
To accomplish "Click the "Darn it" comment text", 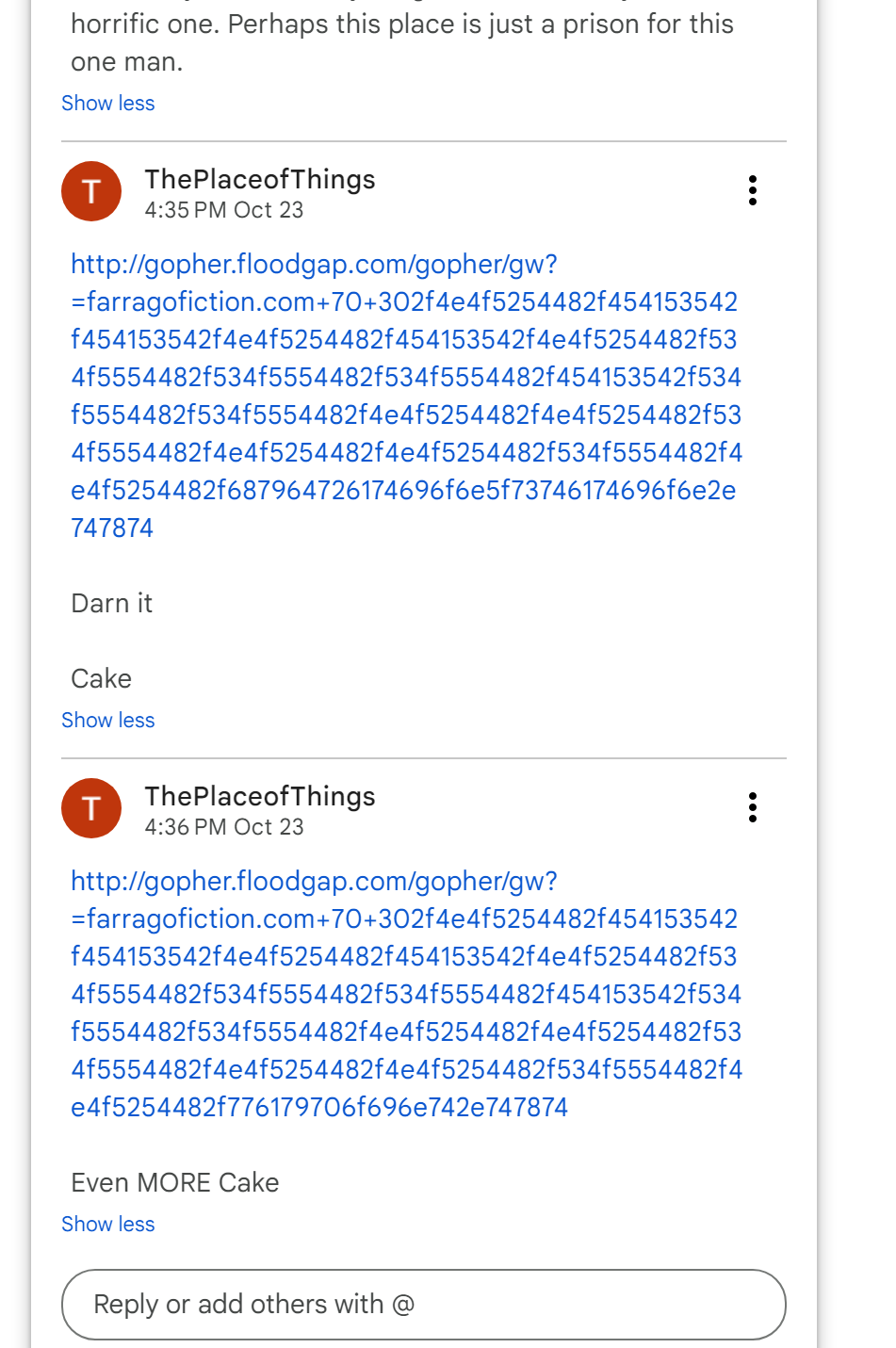I will [112, 603].
